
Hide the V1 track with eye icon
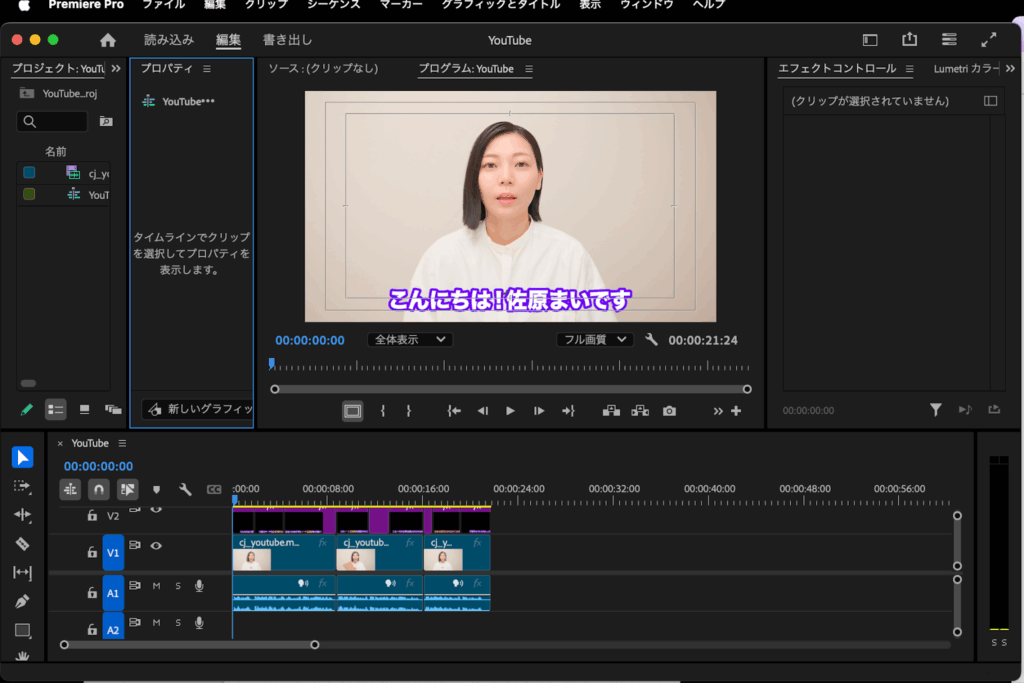click(x=156, y=546)
